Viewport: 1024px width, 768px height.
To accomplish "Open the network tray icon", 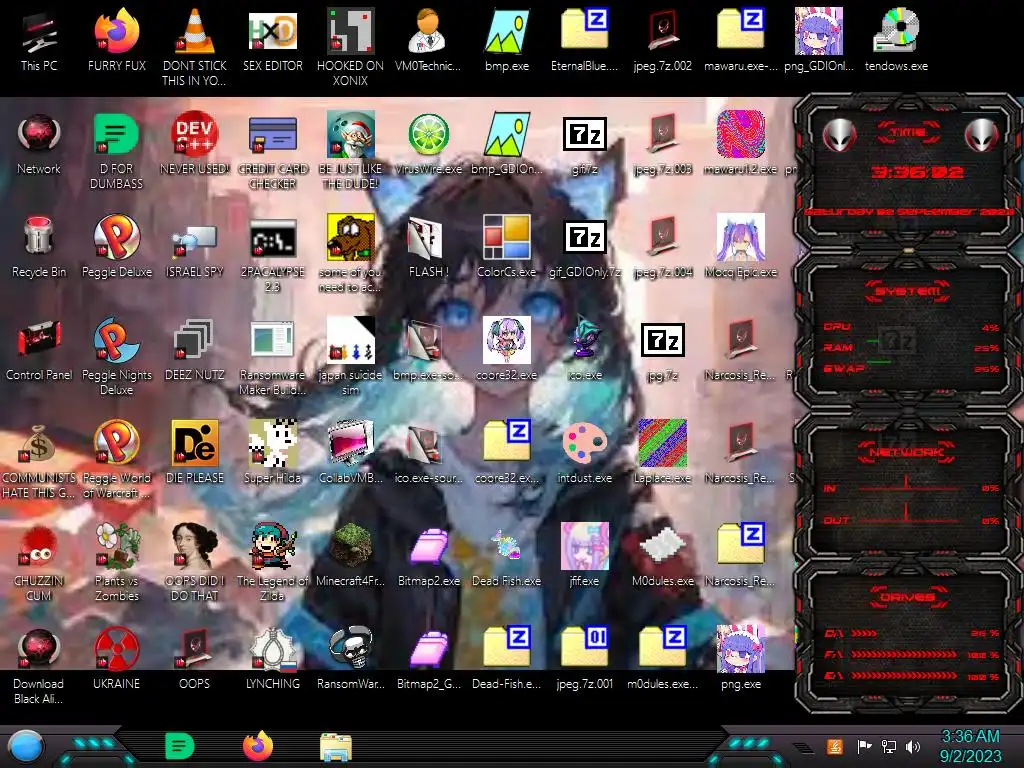I will point(888,746).
